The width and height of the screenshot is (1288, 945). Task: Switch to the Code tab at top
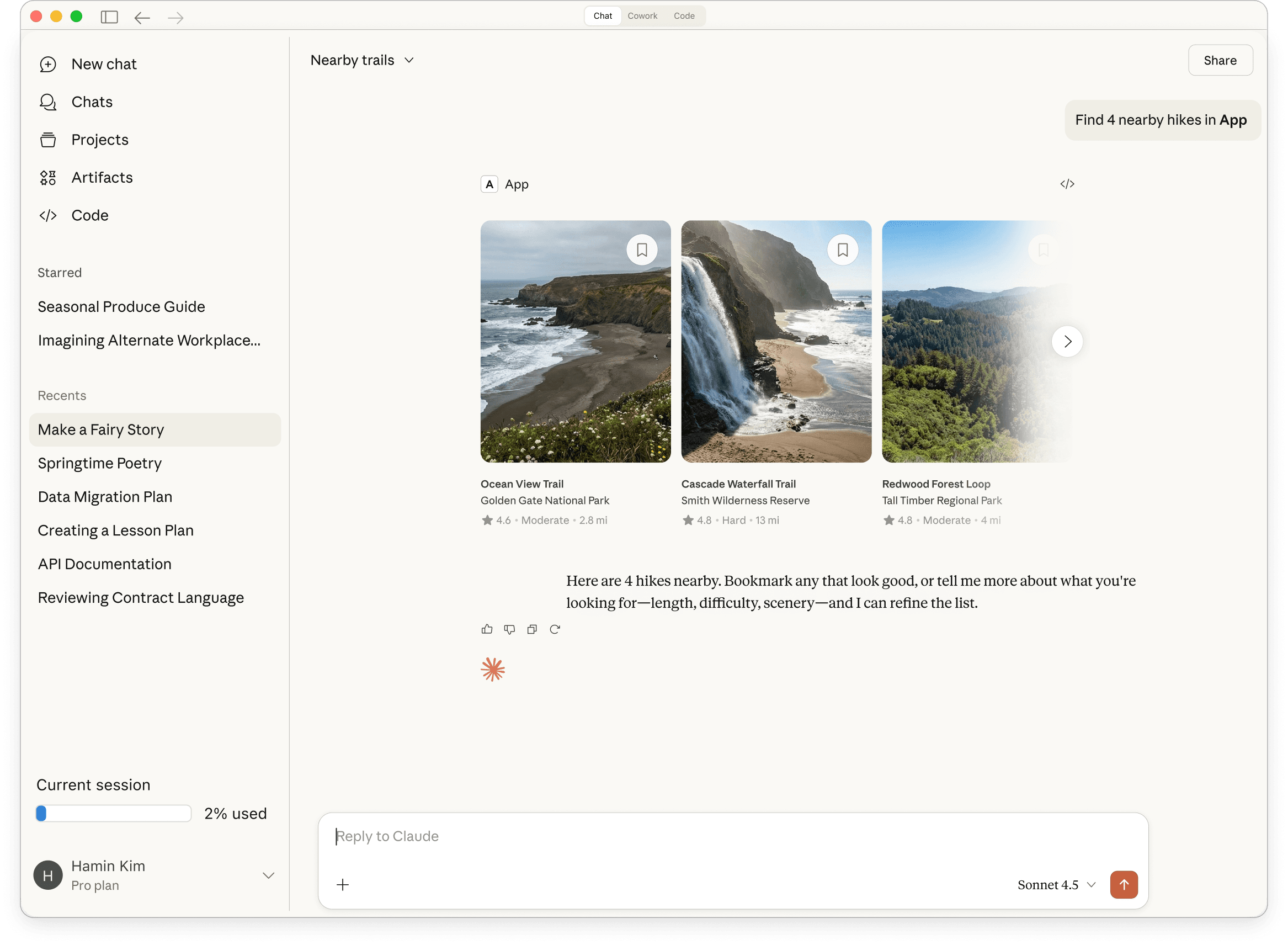tap(684, 16)
